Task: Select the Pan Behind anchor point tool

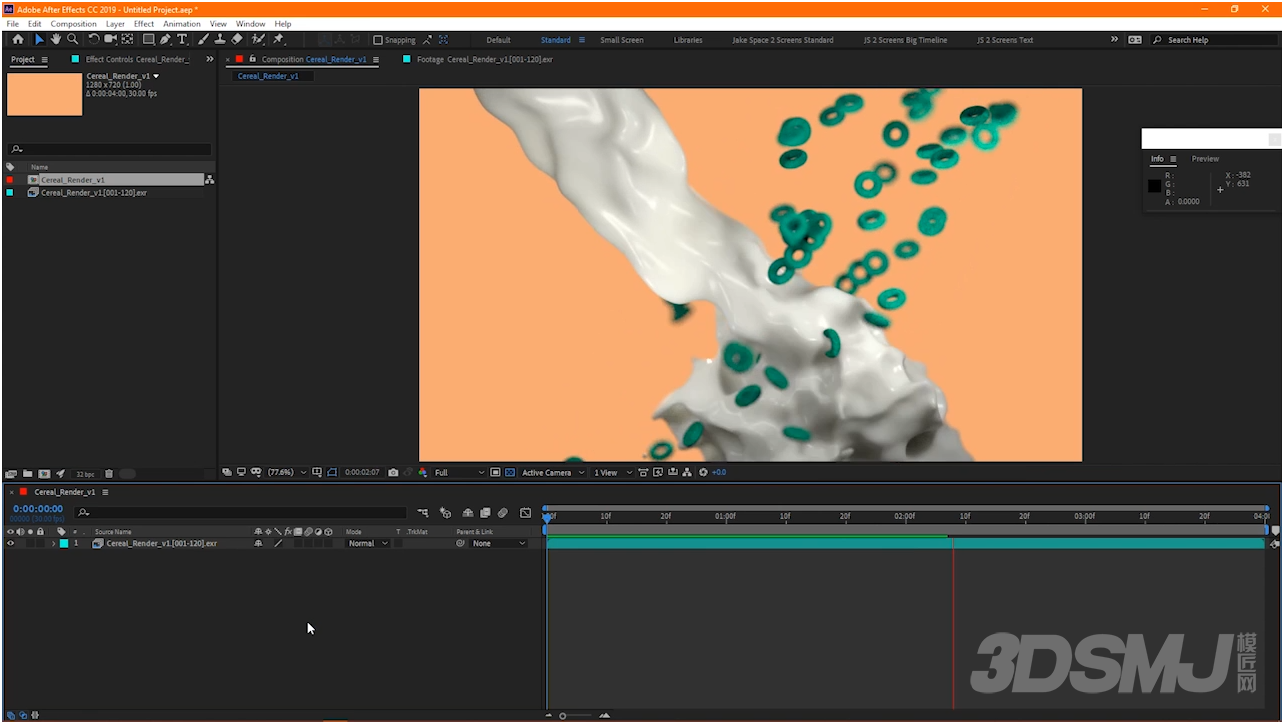Action: point(128,40)
